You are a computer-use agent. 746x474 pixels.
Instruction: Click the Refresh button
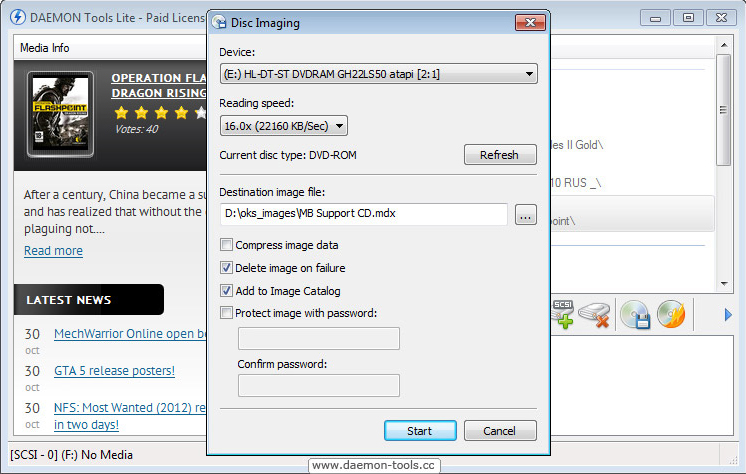pyautogui.click(x=500, y=155)
